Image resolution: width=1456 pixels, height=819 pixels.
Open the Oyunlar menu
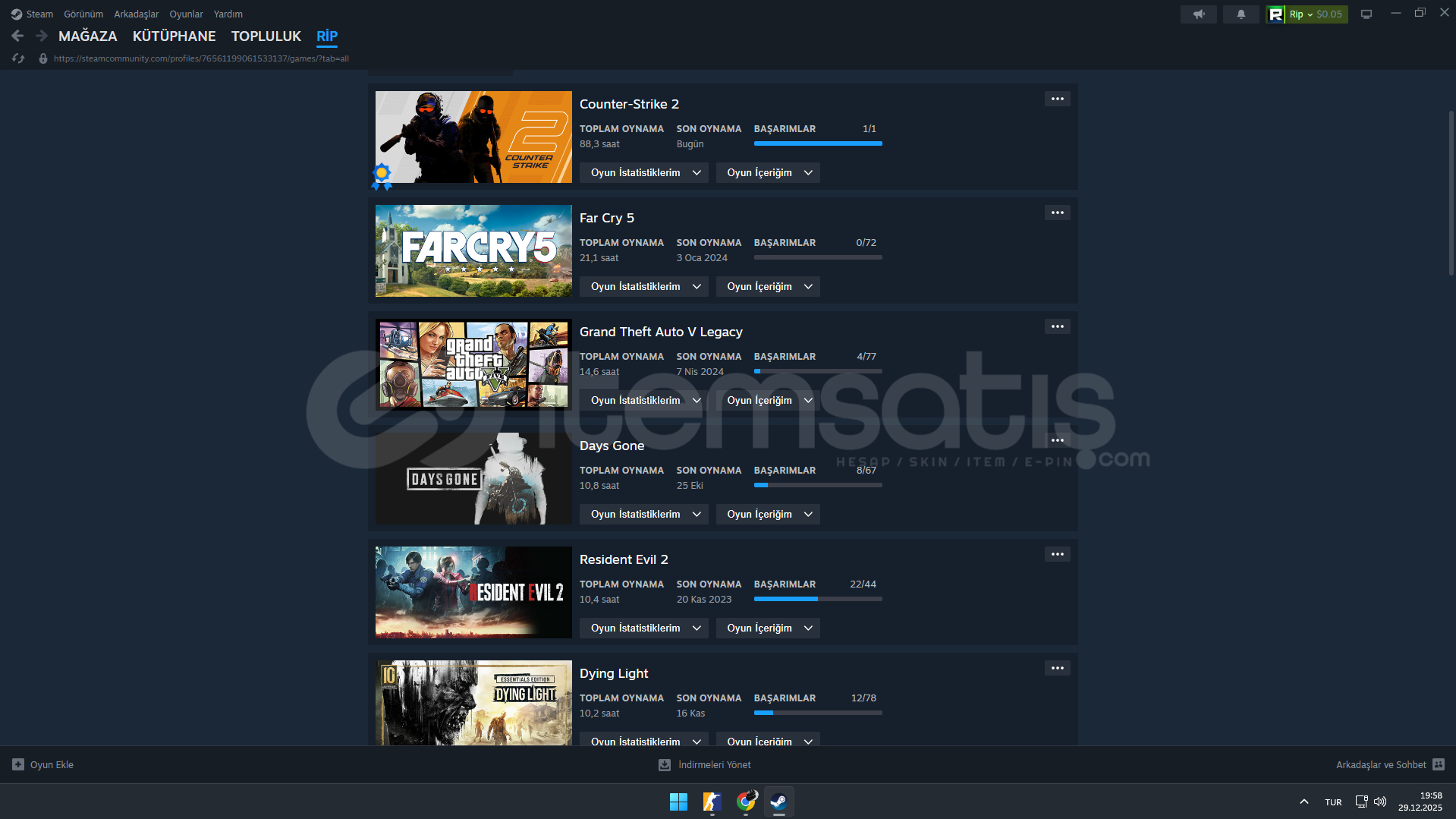[x=186, y=14]
